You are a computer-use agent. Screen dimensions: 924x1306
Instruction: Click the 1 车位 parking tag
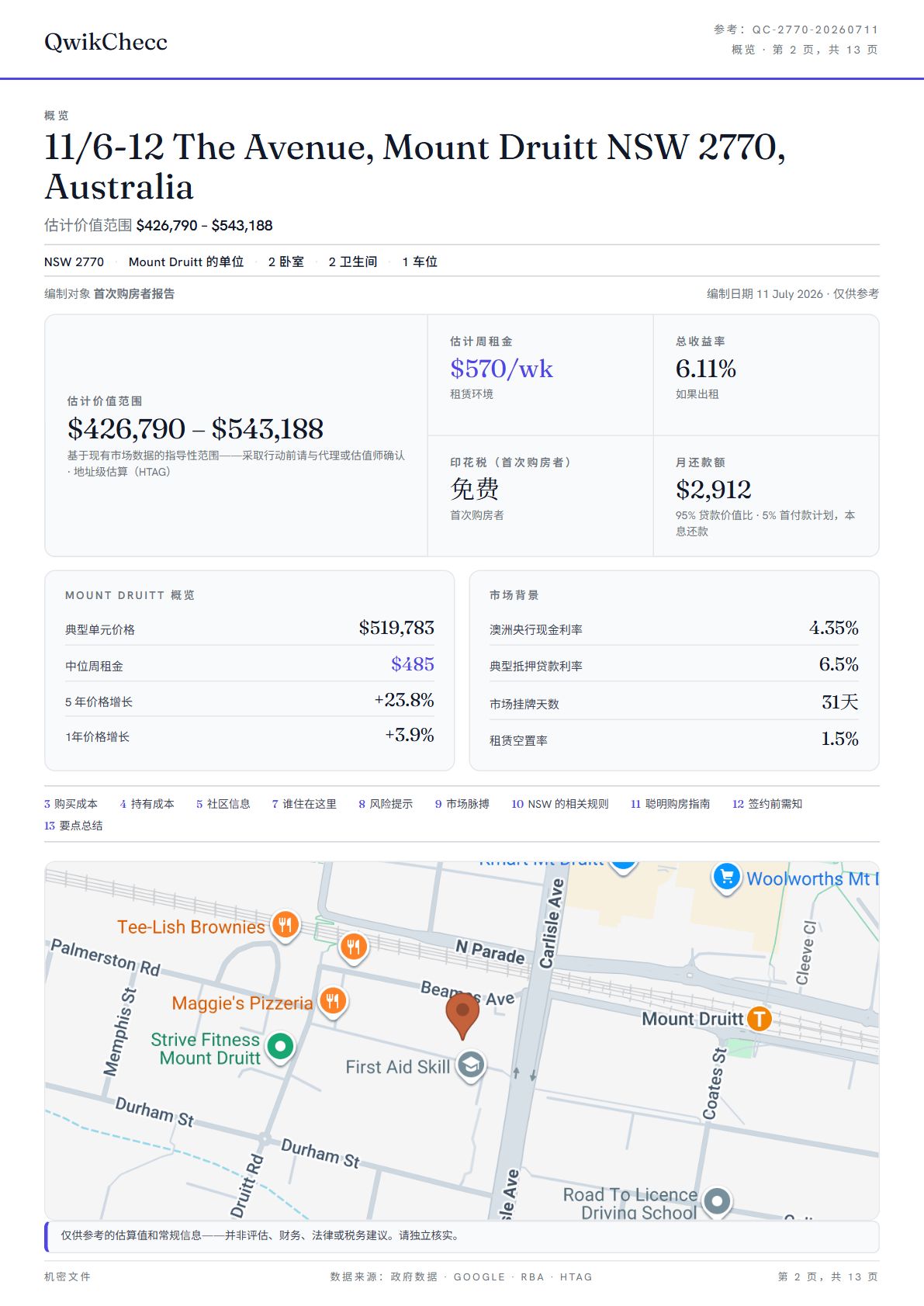pyautogui.click(x=420, y=262)
